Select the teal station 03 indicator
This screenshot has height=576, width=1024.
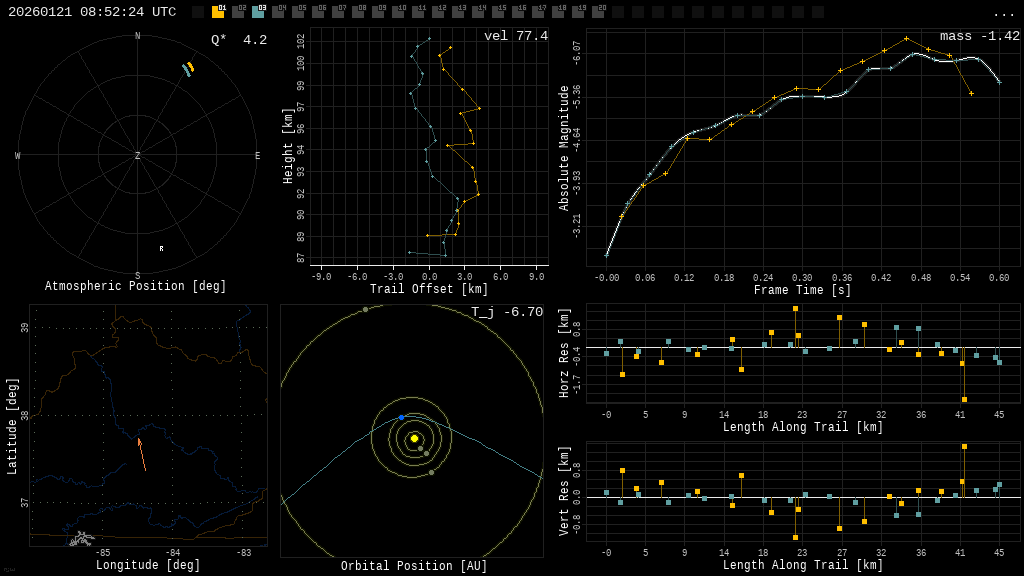click(x=258, y=12)
